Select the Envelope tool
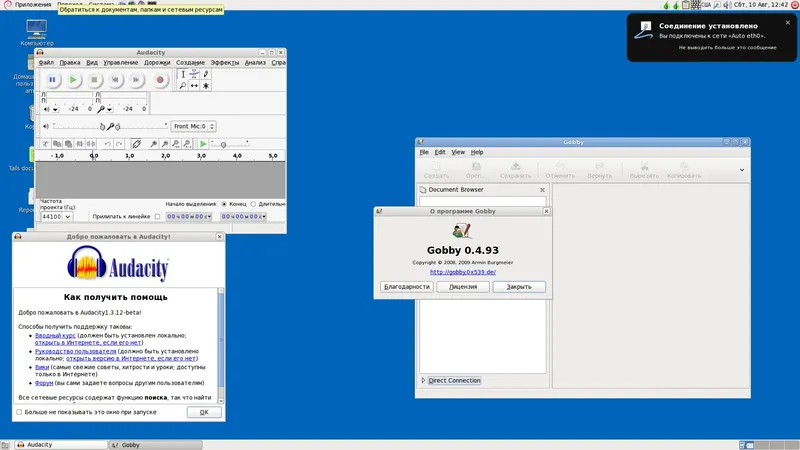The width and height of the screenshot is (800, 450). (x=194, y=74)
